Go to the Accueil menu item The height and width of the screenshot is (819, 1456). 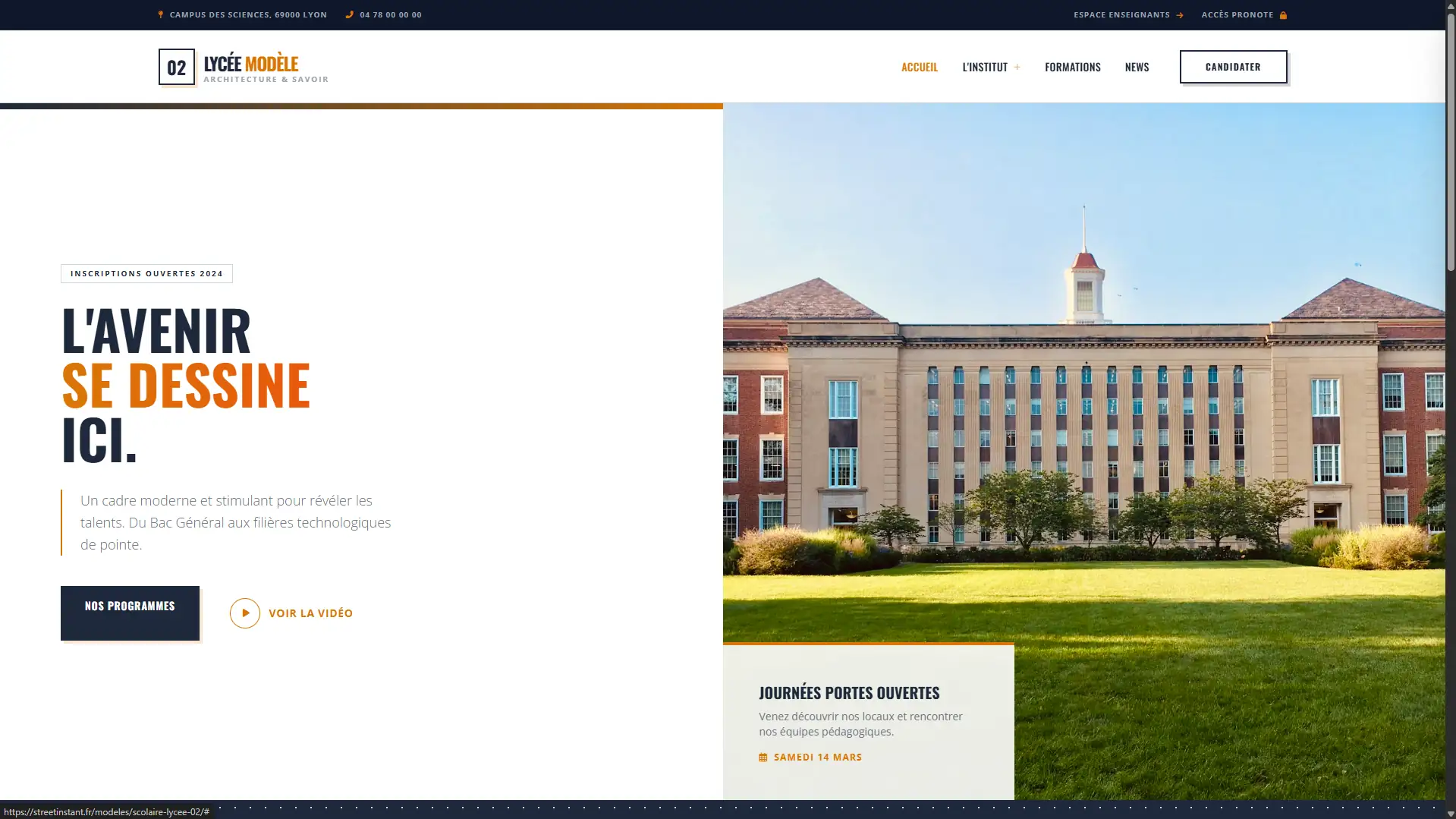click(919, 67)
